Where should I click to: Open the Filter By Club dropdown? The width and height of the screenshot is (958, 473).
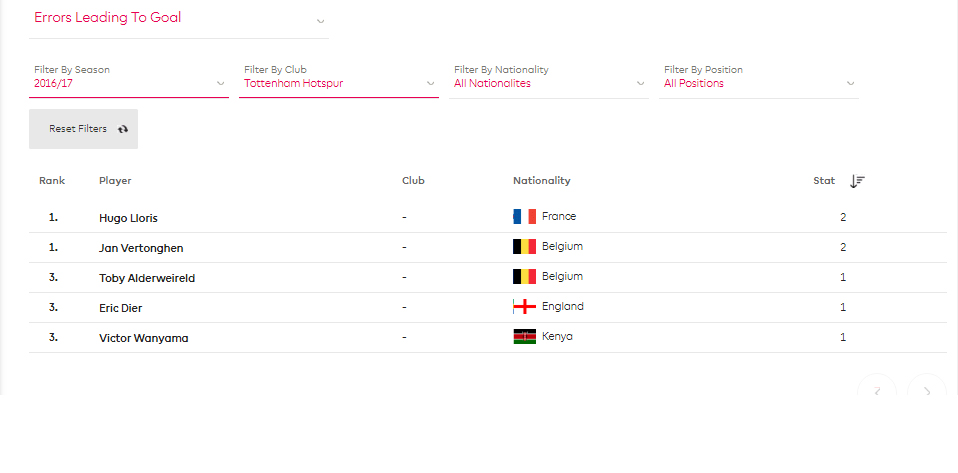coord(339,78)
